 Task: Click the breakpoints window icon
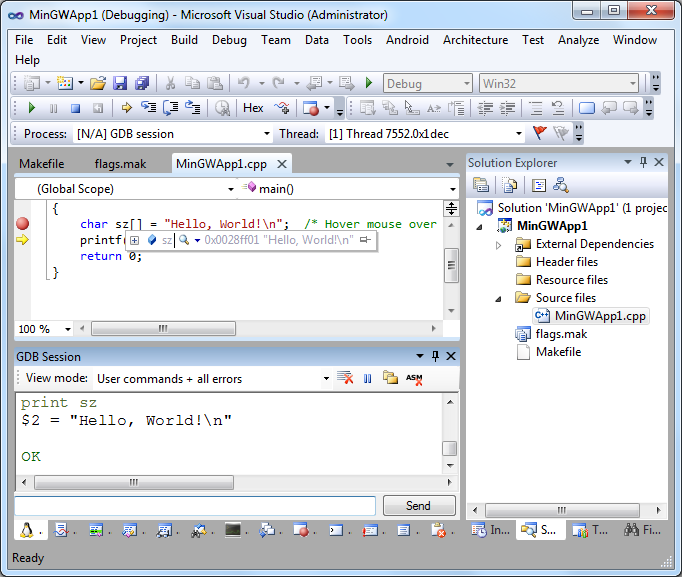point(311,108)
